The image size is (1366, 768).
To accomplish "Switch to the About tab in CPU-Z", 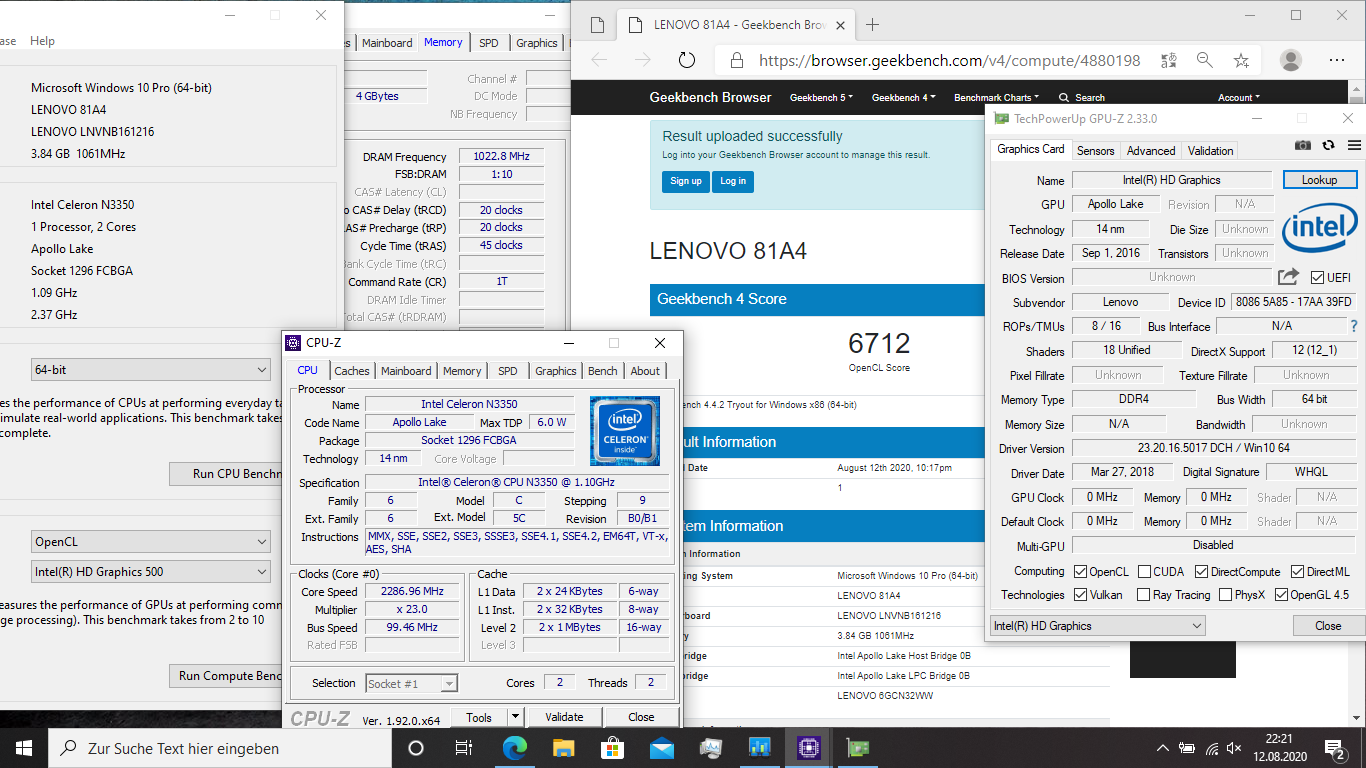I will [645, 371].
